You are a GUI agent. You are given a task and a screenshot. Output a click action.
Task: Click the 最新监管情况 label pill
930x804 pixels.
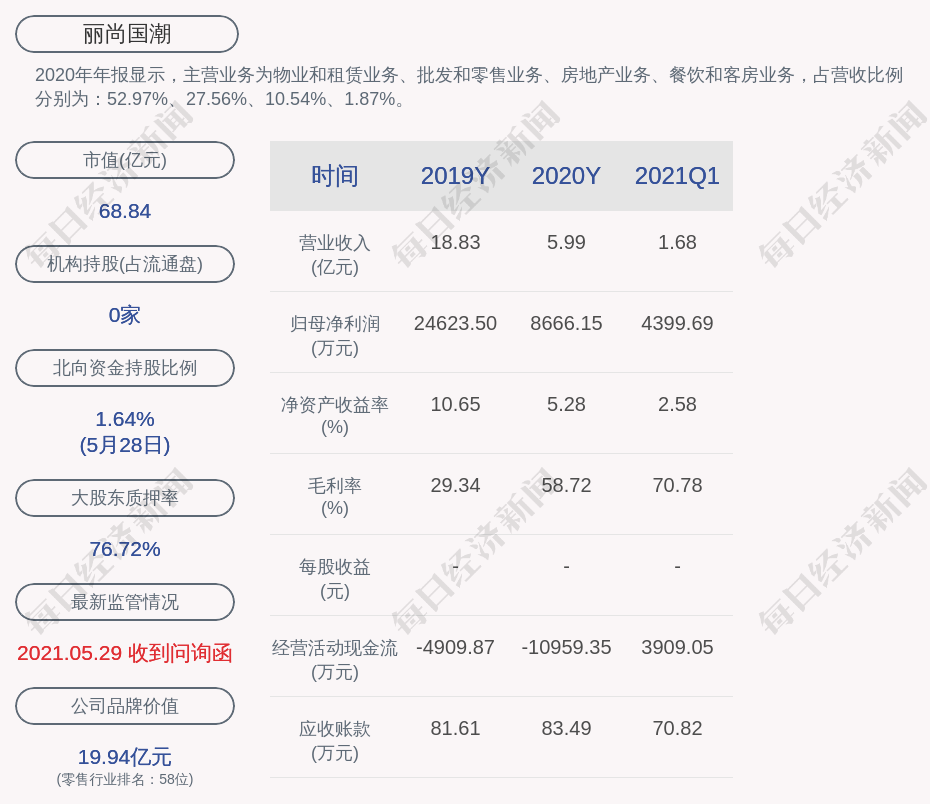click(125, 602)
